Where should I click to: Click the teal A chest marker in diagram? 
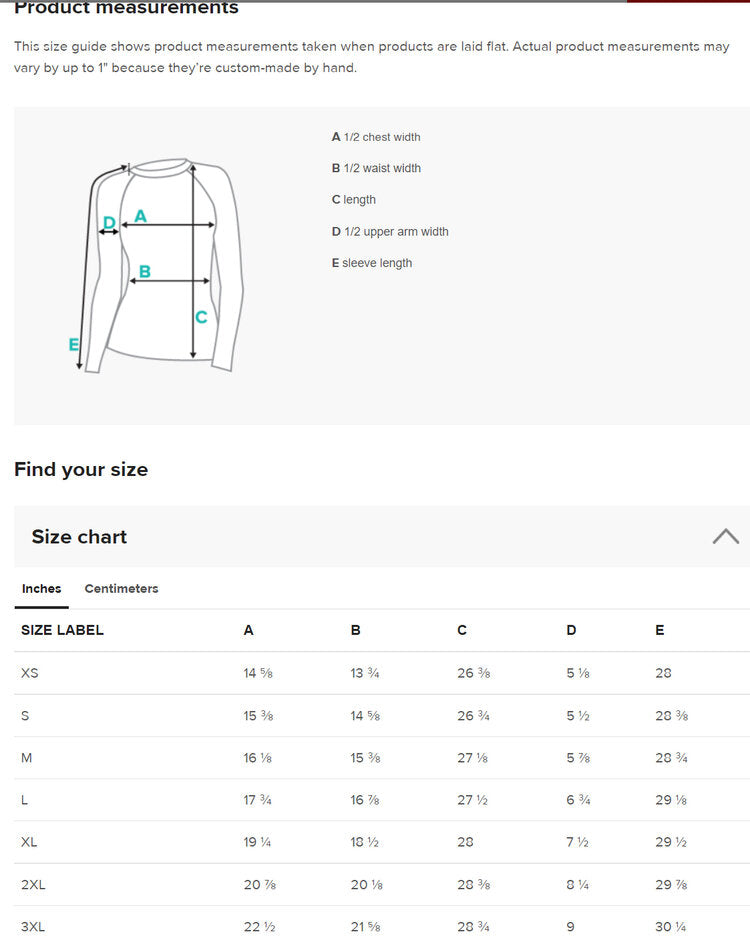coord(140,216)
